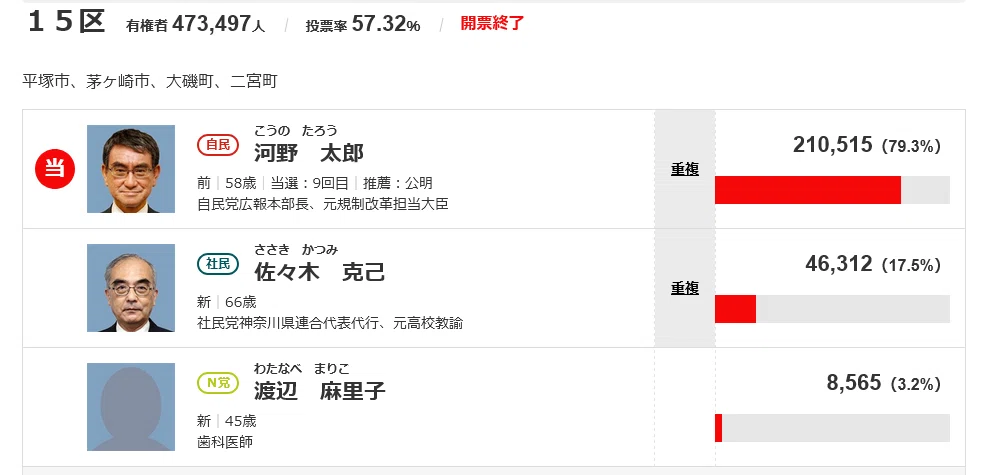Image resolution: width=986 pixels, height=475 pixels.
Task: Click the red 当 elected badge
Action: click(x=55, y=169)
